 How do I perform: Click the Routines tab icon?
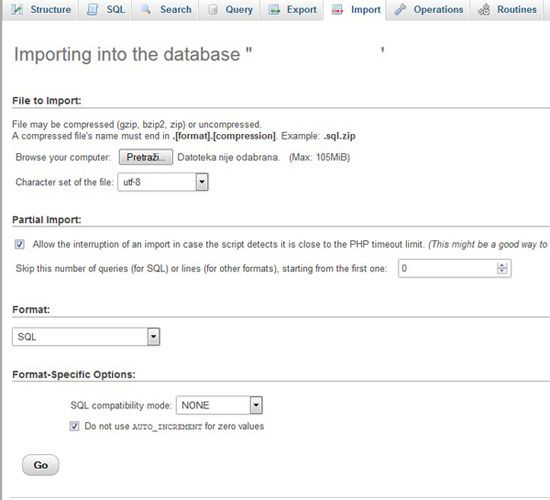(x=484, y=9)
